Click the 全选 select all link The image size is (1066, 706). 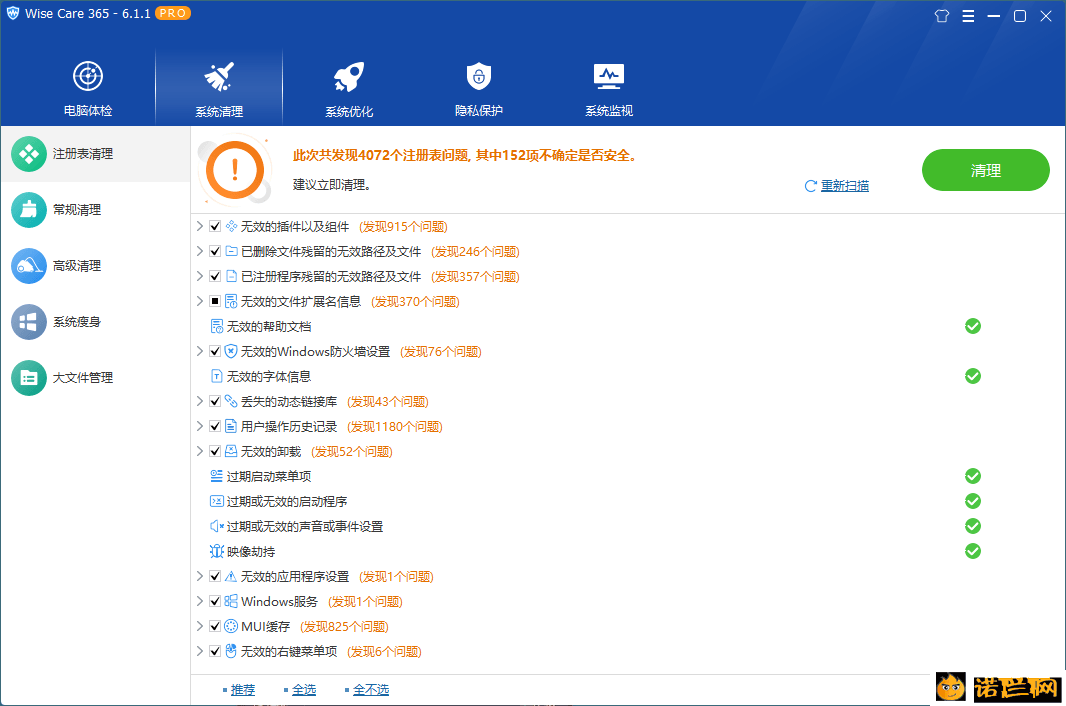(x=304, y=690)
